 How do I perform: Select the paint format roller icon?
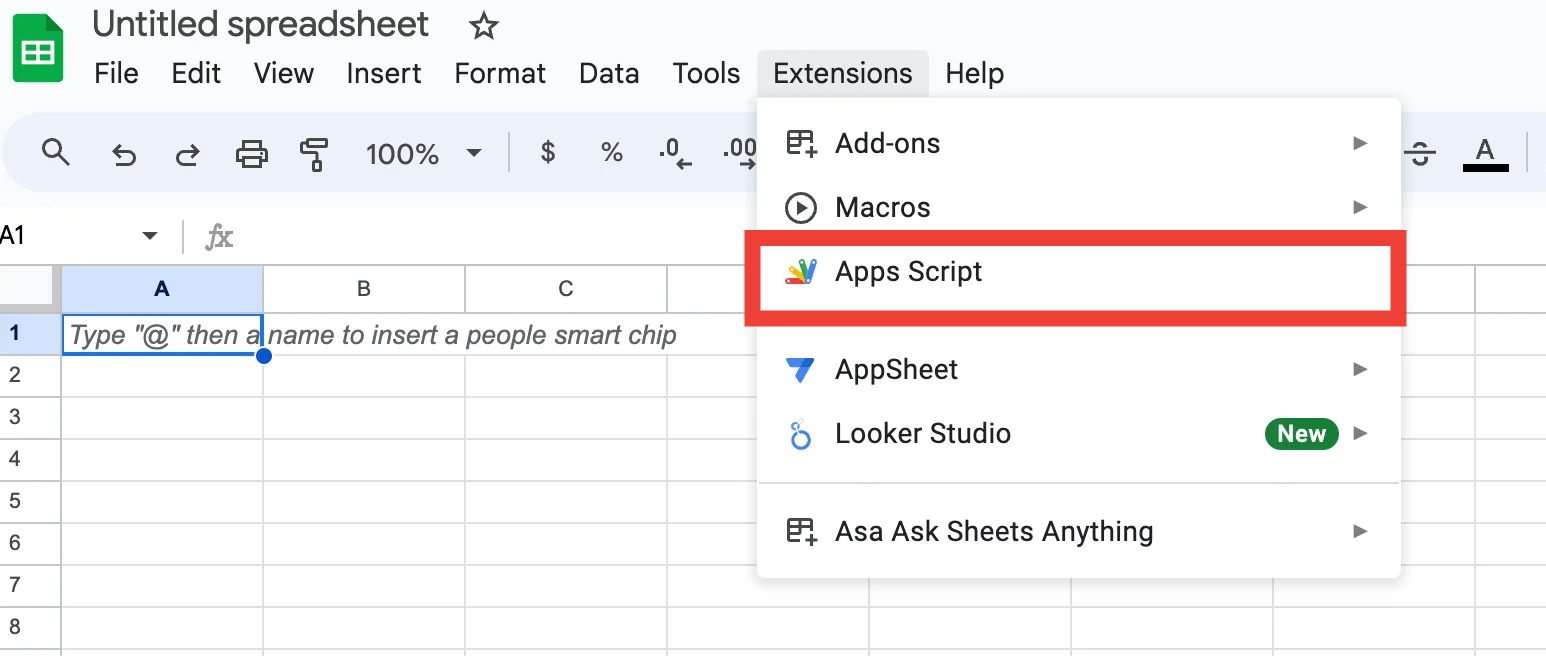[314, 154]
